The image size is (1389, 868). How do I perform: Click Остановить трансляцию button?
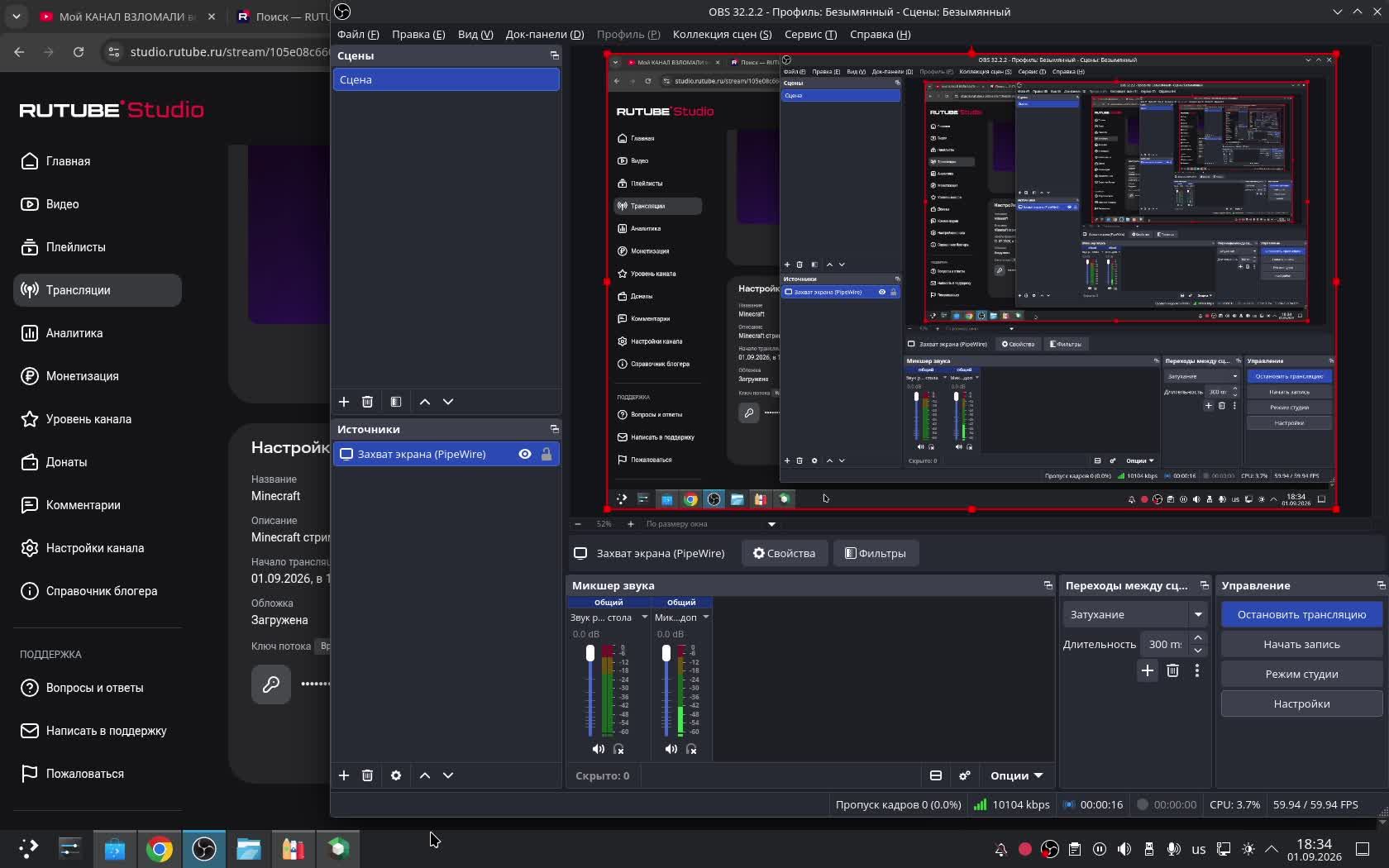(x=1301, y=614)
